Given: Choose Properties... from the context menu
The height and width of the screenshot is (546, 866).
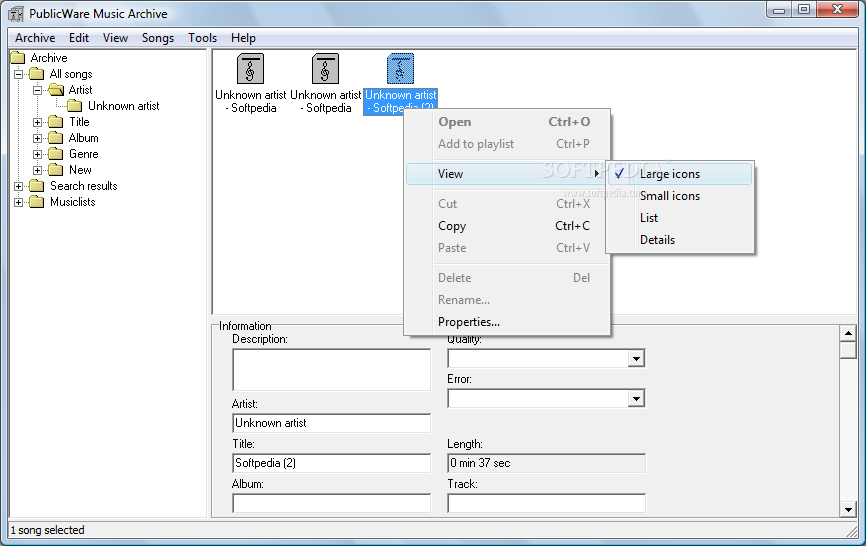Looking at the screenshot, I should pyautogui.click(x=507, y=322).
